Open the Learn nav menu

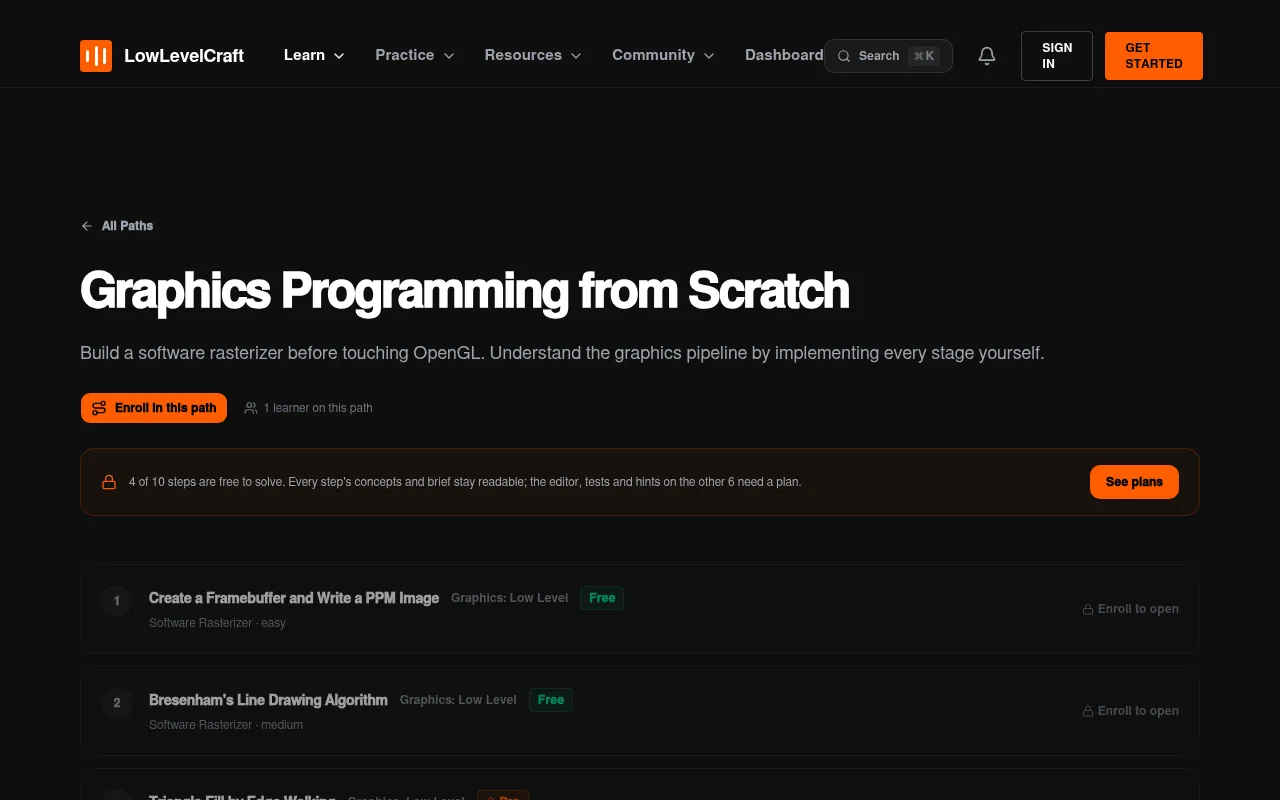tap(314, 55)
